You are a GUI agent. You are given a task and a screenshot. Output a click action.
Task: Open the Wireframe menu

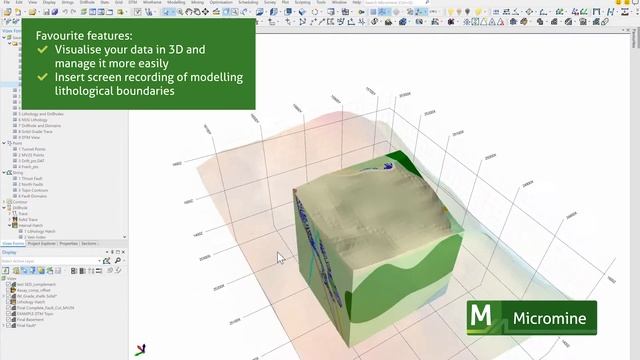(152, 2)
